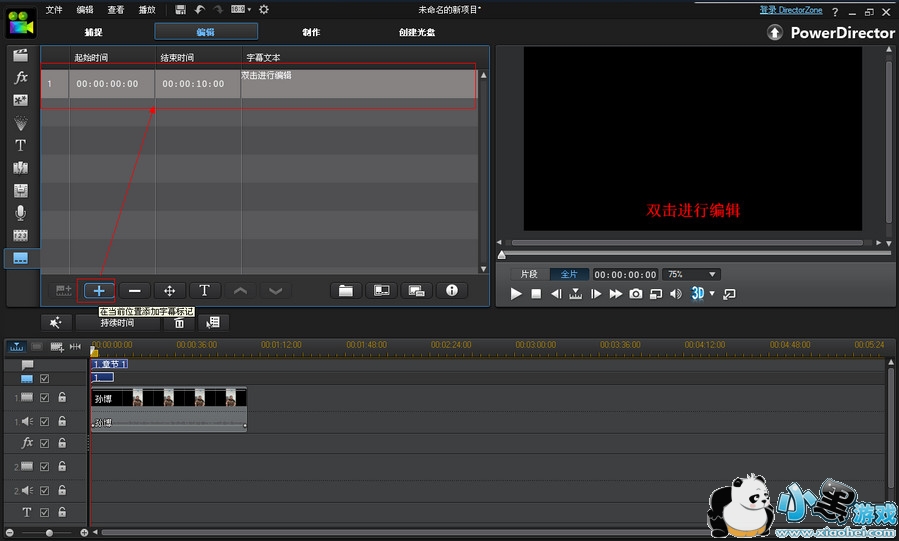Viewport: 899px width, 541px height.
Task: Open the 登录 DirectorZone link
Action: coord(793,10)
